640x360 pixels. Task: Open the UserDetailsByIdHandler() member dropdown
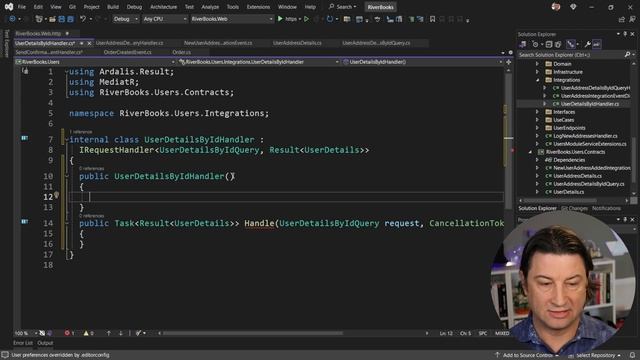point(423,62)
